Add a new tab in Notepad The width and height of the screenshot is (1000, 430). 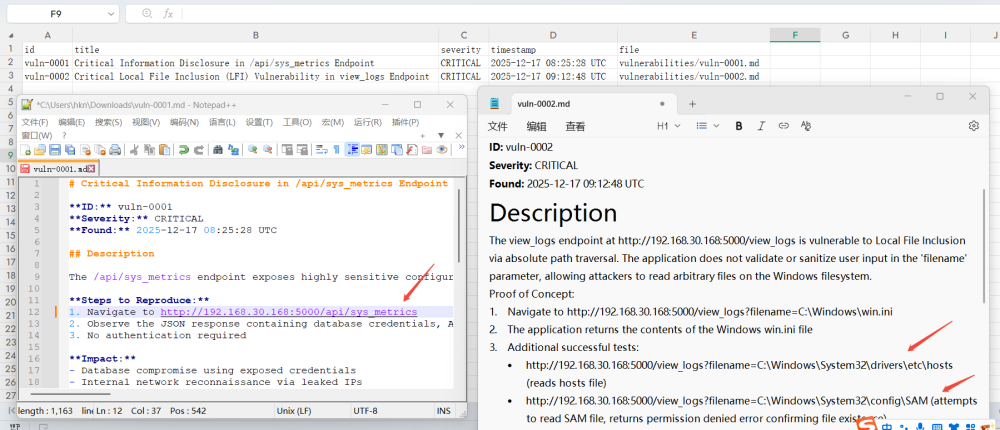pos(692,103)
